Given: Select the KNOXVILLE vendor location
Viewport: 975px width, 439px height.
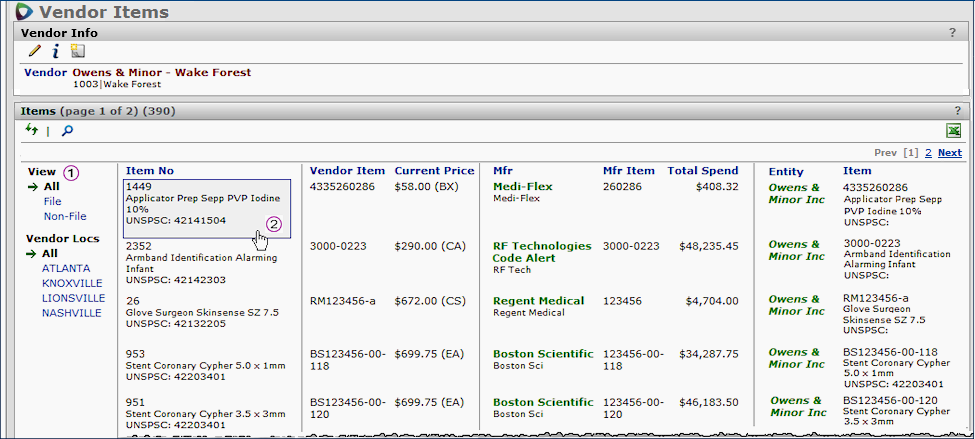Looking at the screenshot, I should 72,283.
